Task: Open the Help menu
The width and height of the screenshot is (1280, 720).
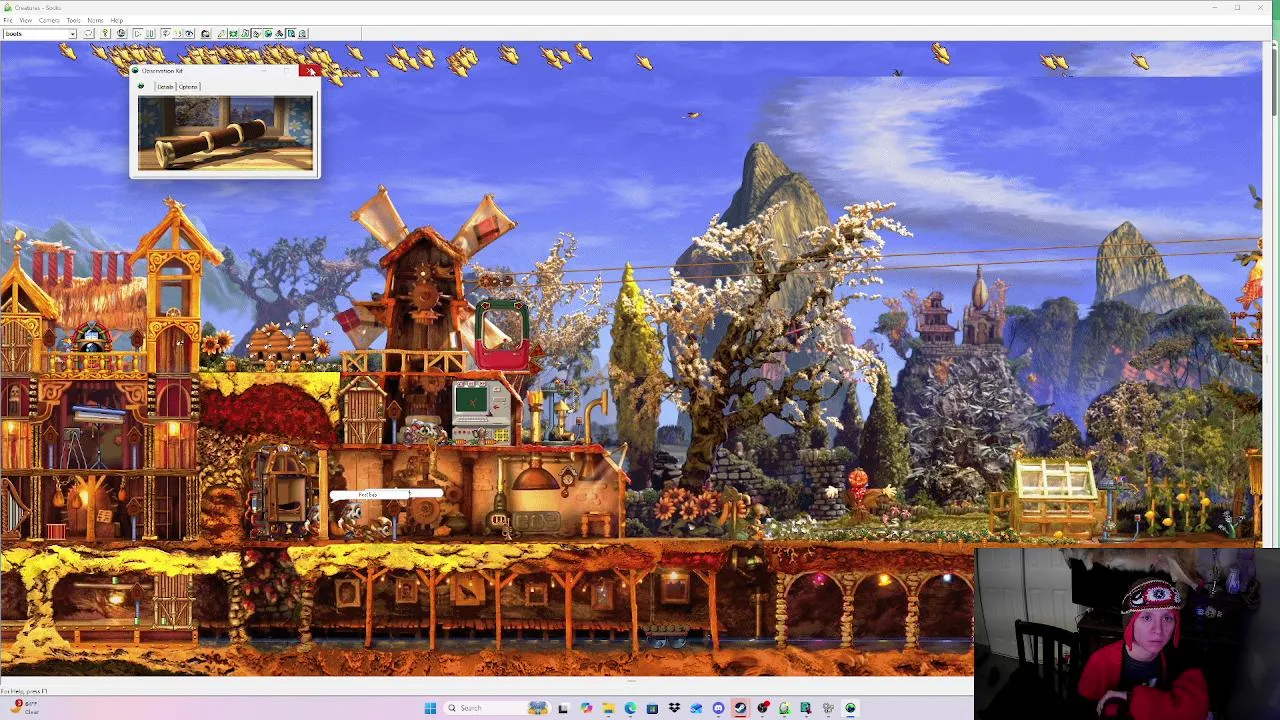Action: (x=117, y=20)
